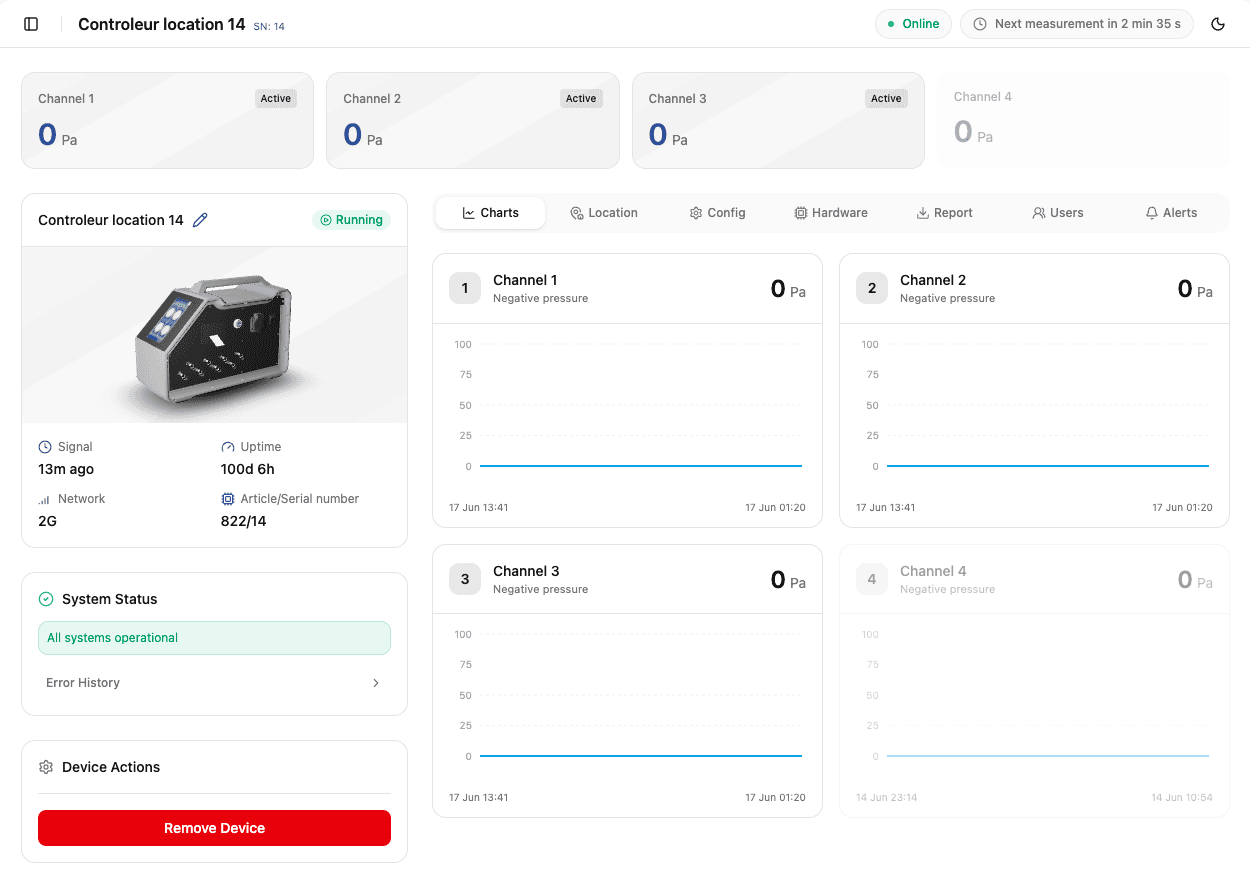
Task: Click the 100d 6h uptime value
Action: point(248,469)
